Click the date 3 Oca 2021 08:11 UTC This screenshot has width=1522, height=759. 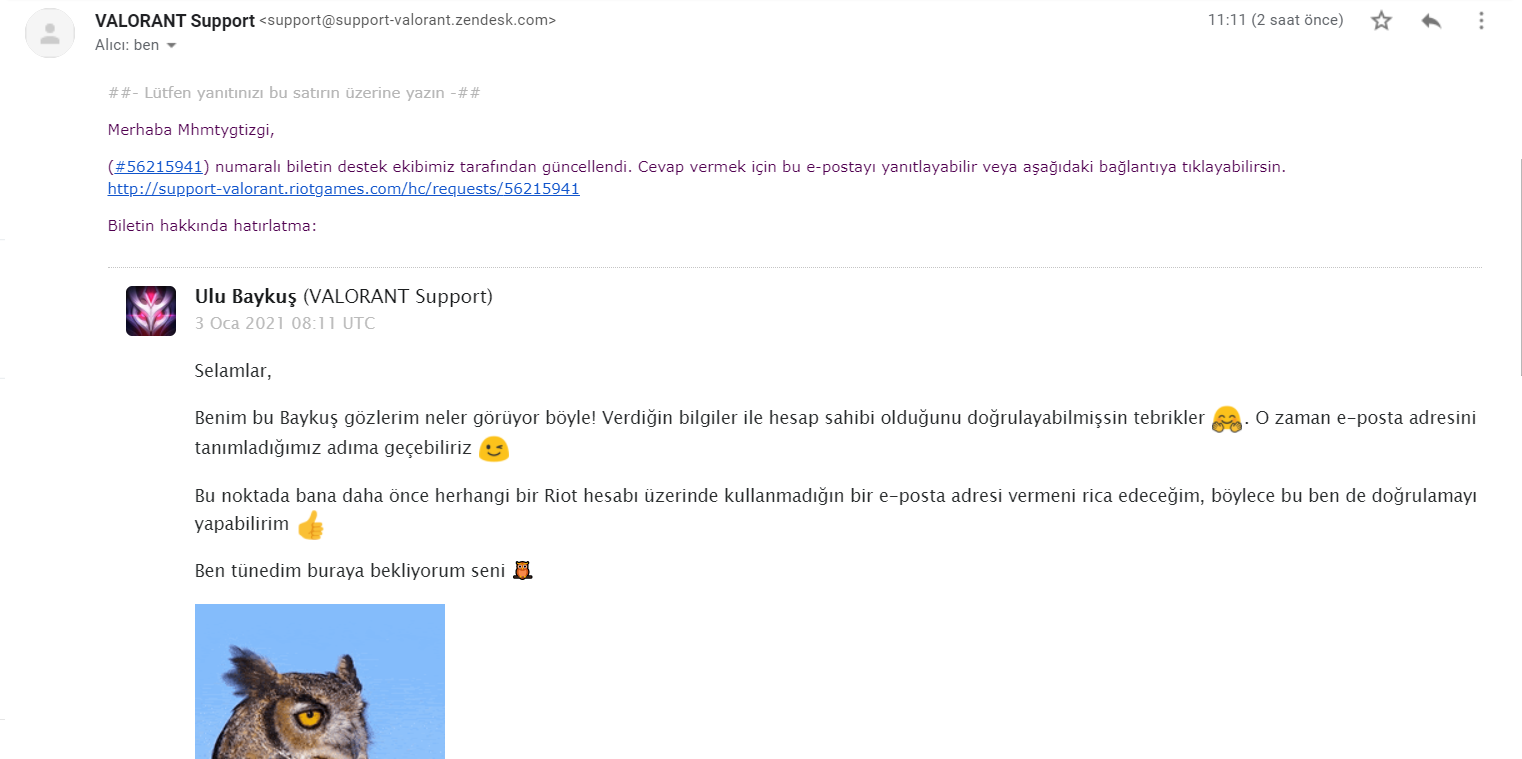285,323
